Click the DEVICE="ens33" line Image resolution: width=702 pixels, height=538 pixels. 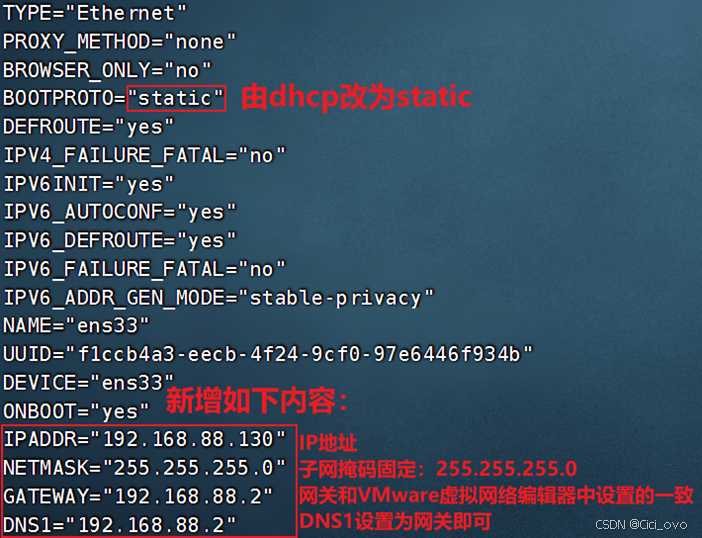(88, 383)
